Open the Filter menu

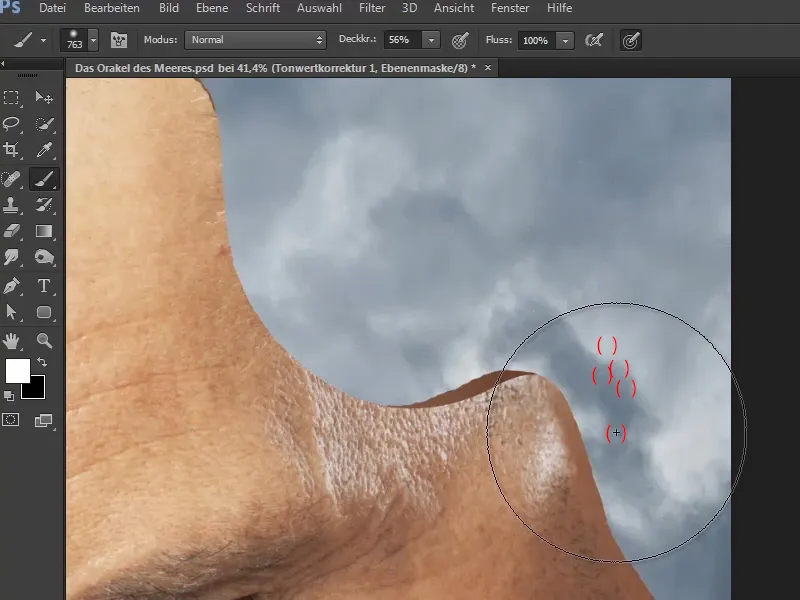[372, 8]
